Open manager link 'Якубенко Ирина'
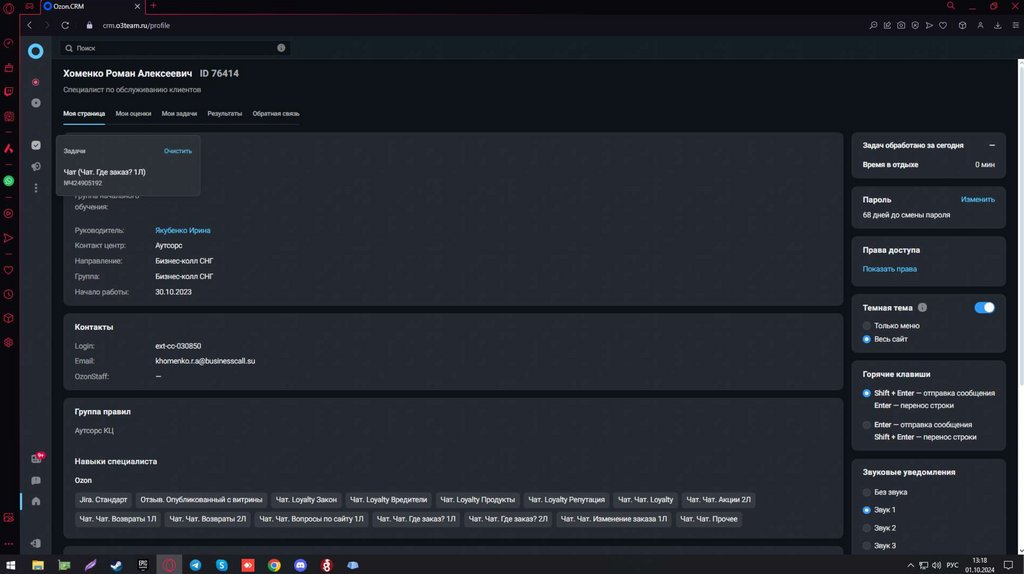The image size is (1024, 574). tap(182, 231)
